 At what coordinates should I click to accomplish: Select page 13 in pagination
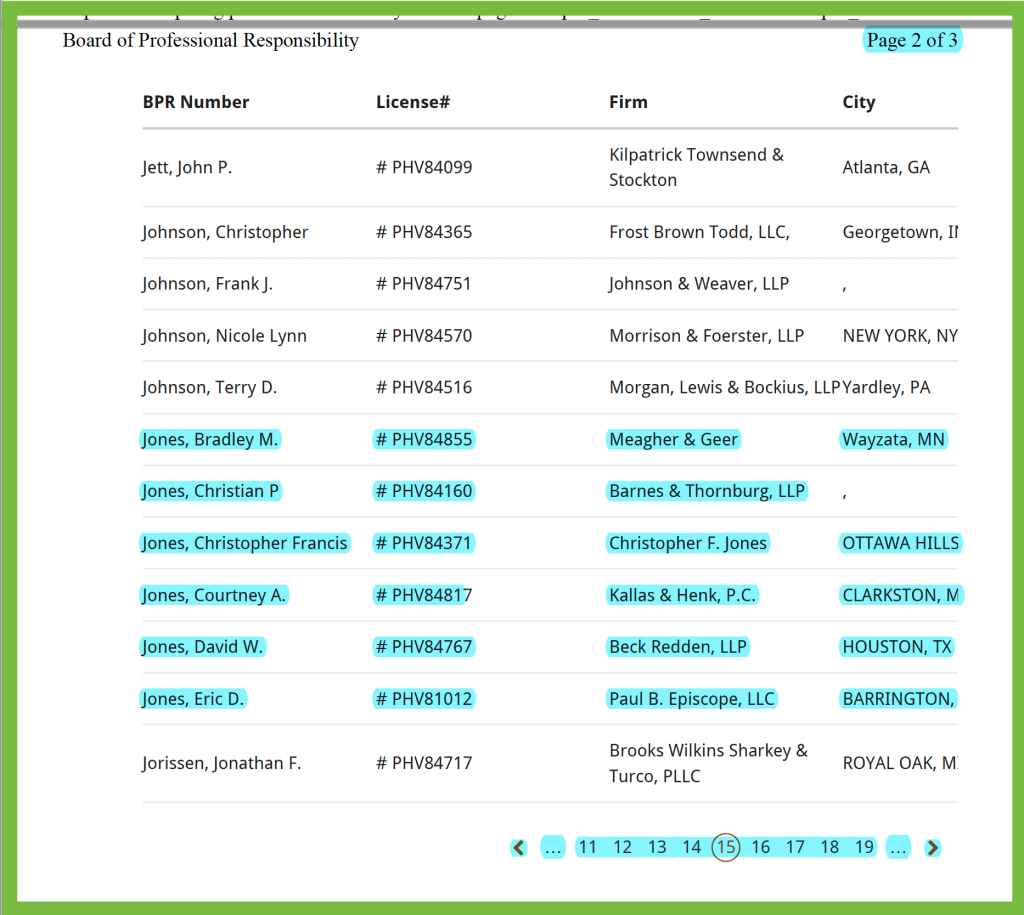[x=657, y=847]
